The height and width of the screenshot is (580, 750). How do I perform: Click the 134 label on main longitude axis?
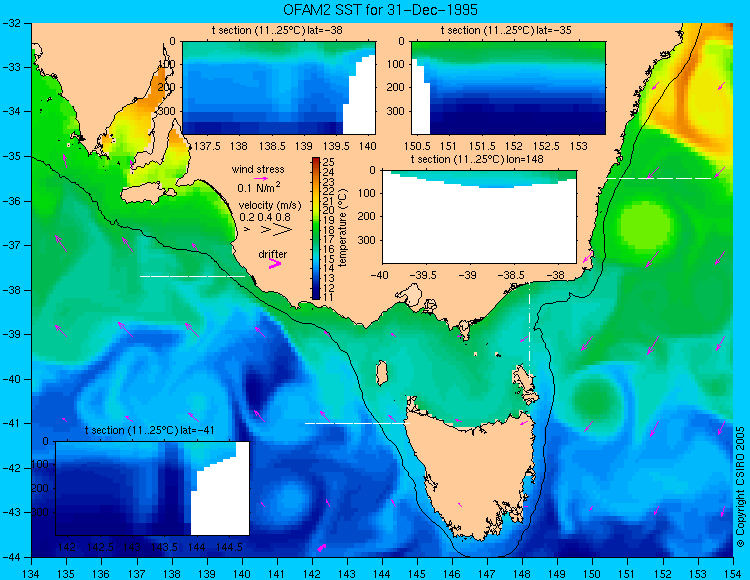click(x=32, y=574)
